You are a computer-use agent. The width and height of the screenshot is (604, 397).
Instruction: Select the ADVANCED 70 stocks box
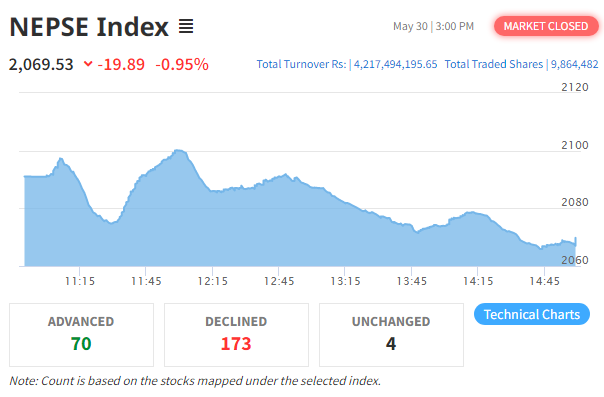pos(81,335)
